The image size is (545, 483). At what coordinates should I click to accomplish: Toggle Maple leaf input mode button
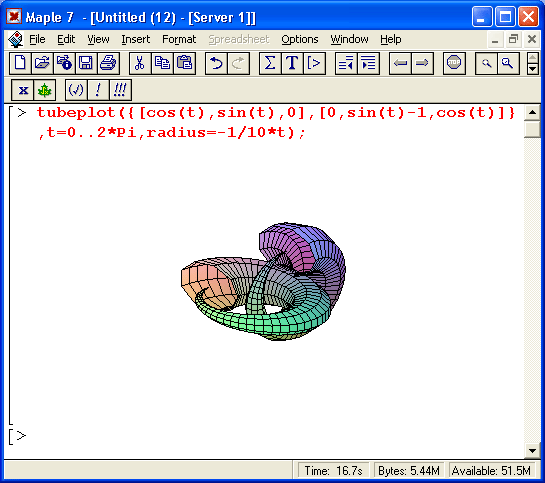pyautogui.click(x=44, y=90)
